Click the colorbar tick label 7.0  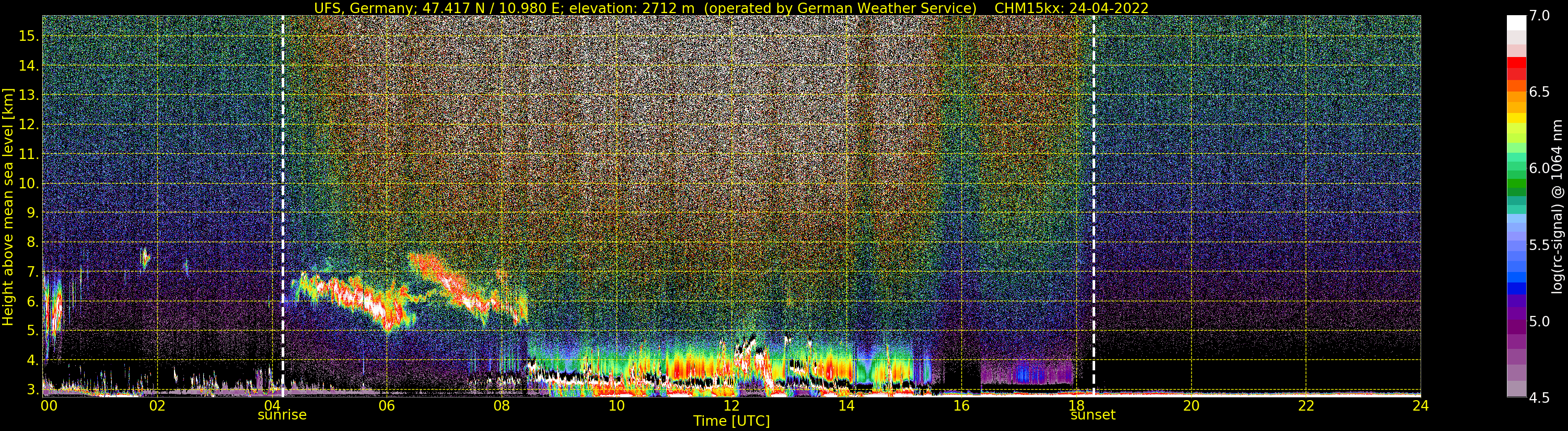tap(1539, 15)
